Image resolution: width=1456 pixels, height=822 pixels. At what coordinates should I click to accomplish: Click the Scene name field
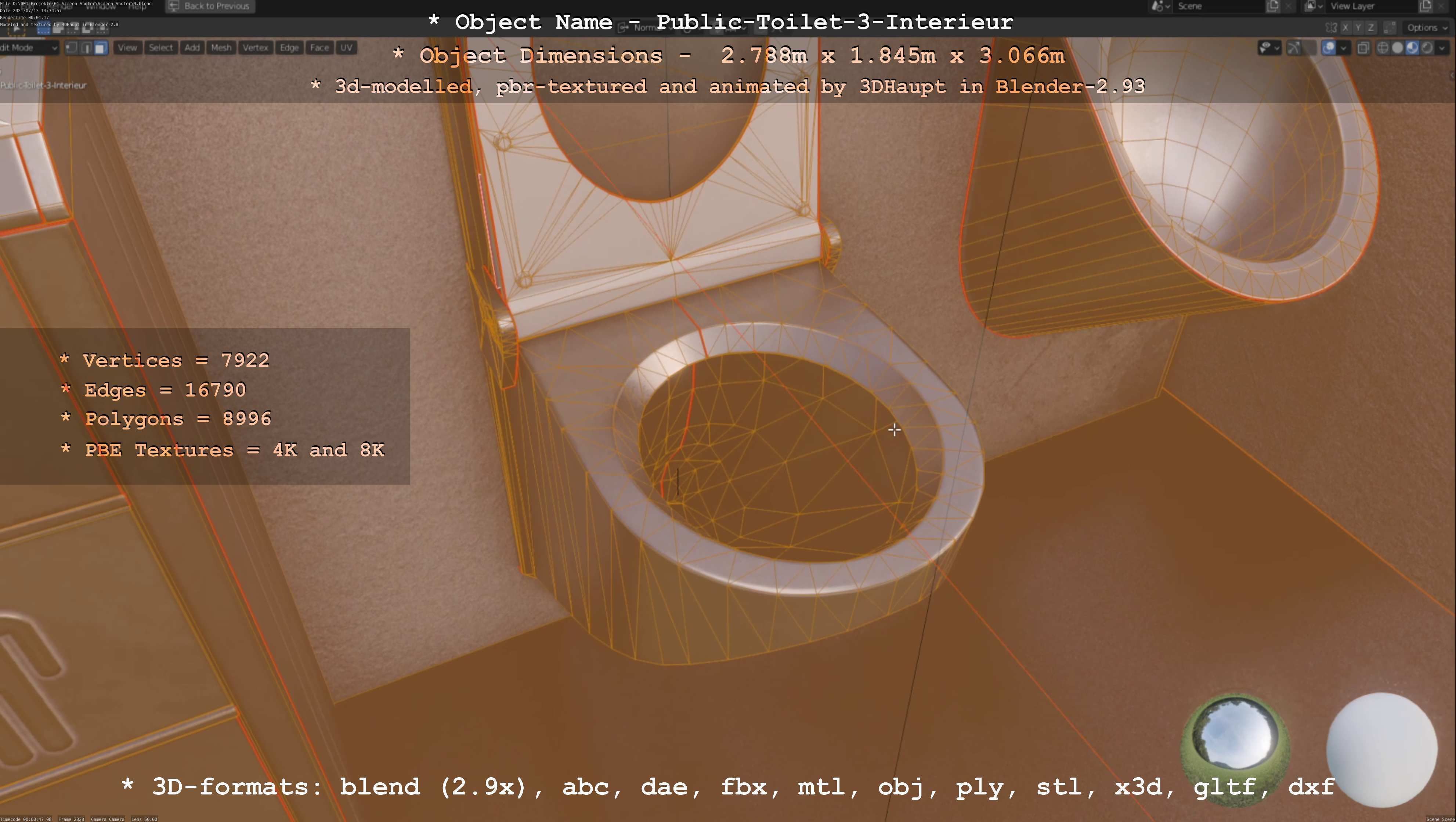[x=1219, y=6]
